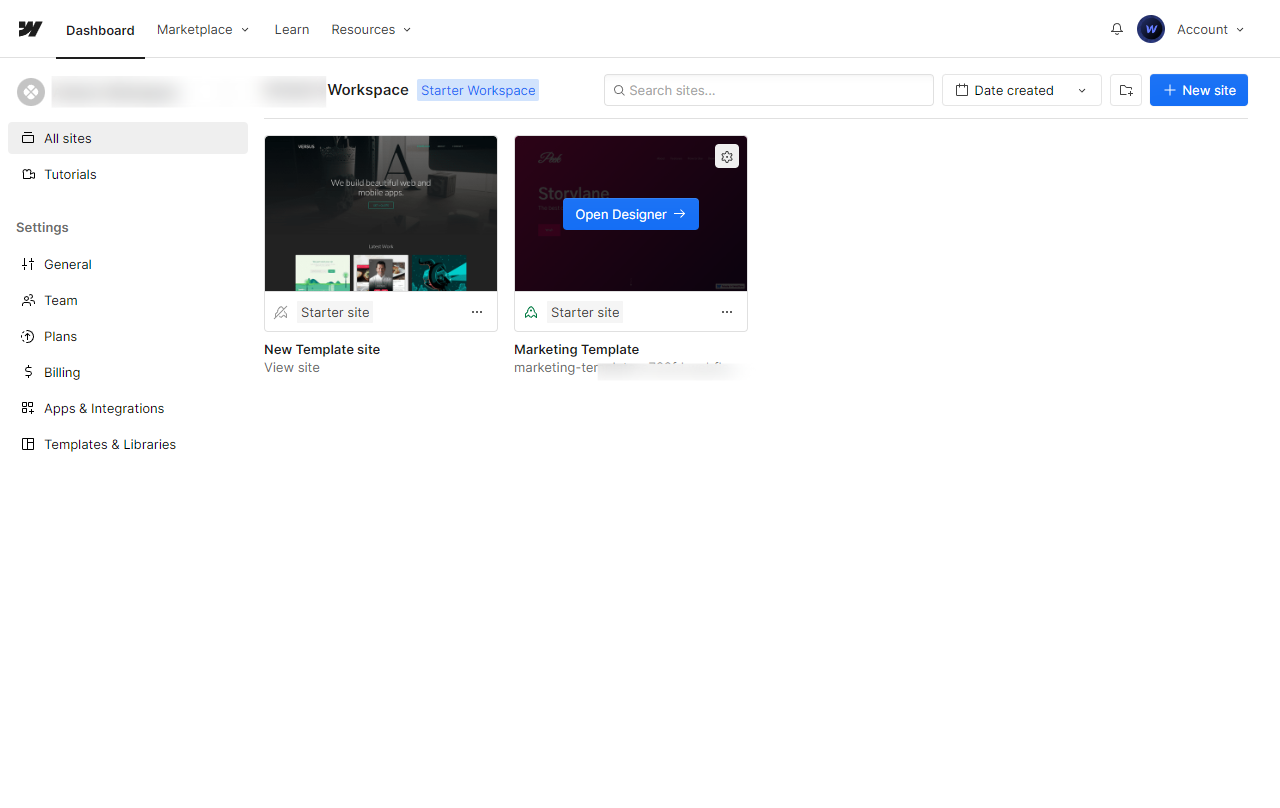
Task: Open the Marketplace dropdown menu
Action: 202,29
